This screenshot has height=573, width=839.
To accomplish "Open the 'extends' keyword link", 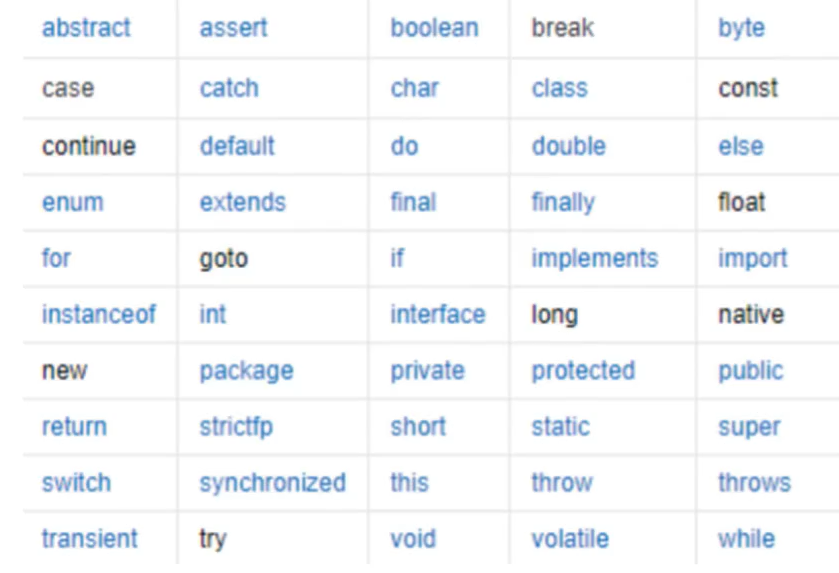I will click(x=242, y=202).
